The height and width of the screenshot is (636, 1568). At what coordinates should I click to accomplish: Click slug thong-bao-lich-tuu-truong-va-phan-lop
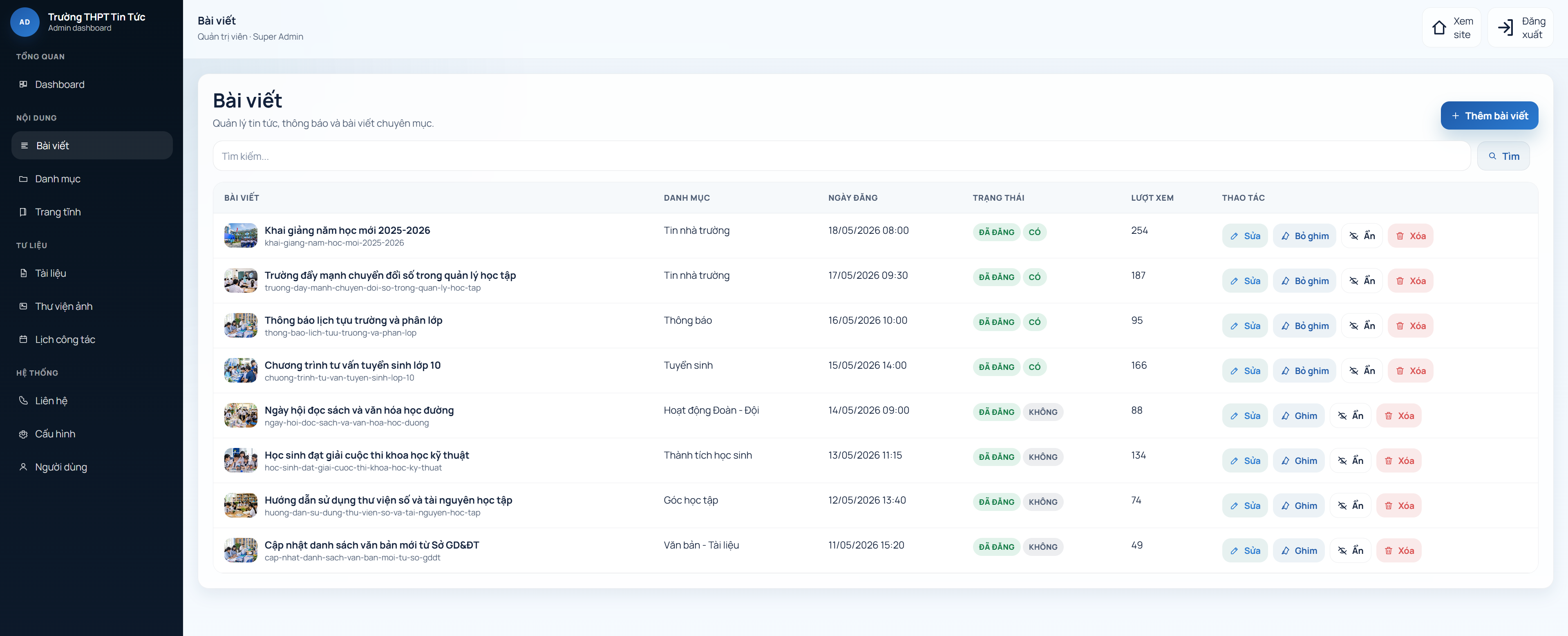coord(340,334)
